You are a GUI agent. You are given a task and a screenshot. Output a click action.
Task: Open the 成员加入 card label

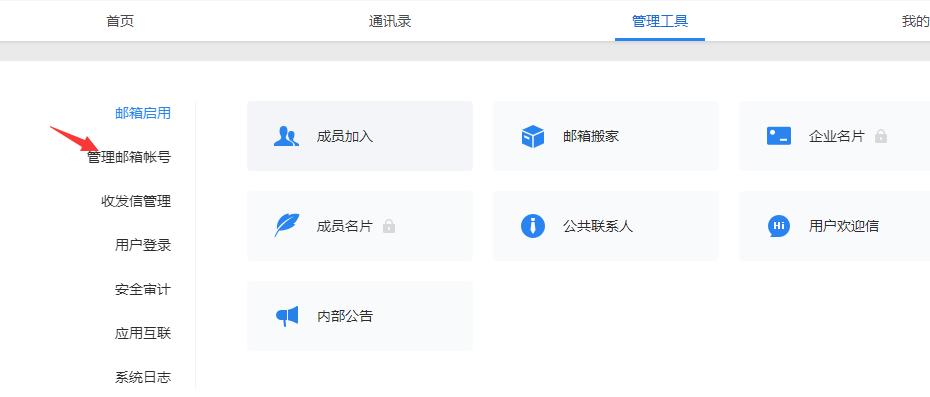(345, 136)
